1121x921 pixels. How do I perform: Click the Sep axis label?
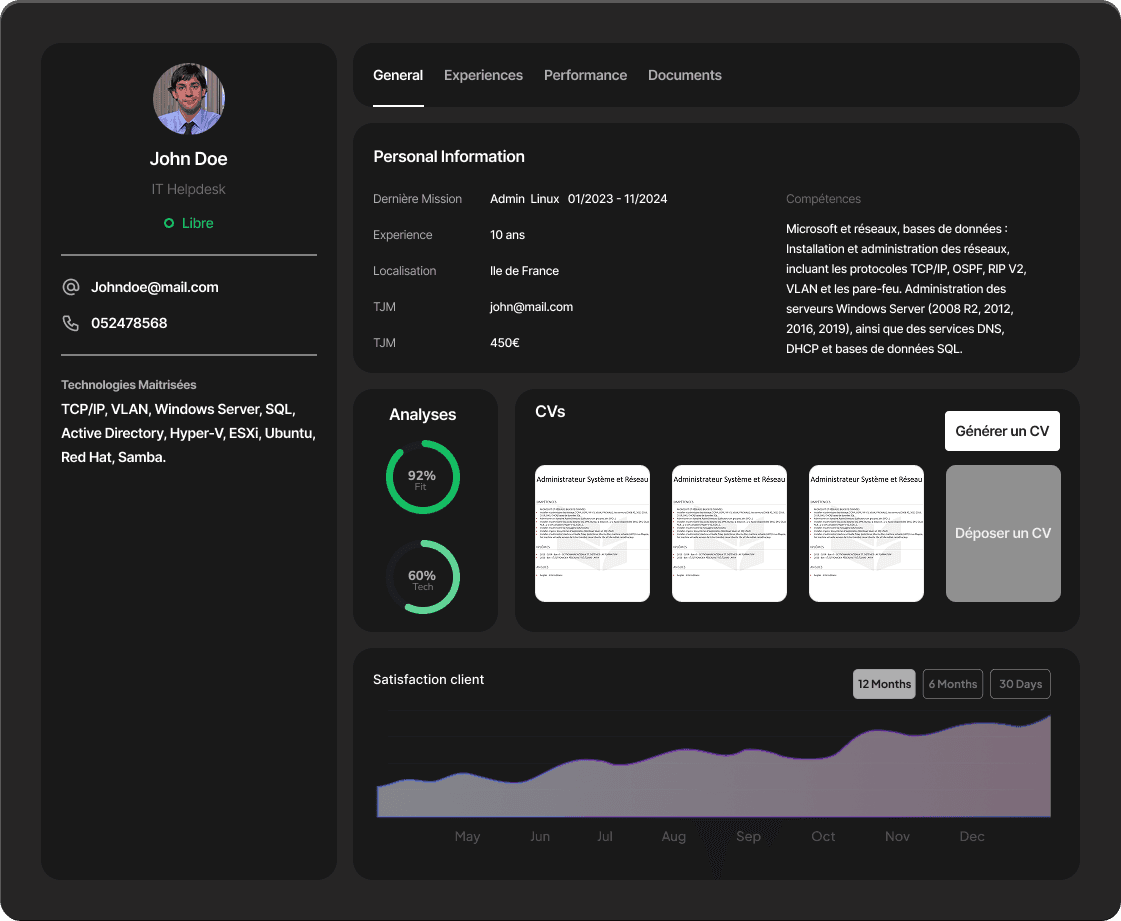click(749, 837)
